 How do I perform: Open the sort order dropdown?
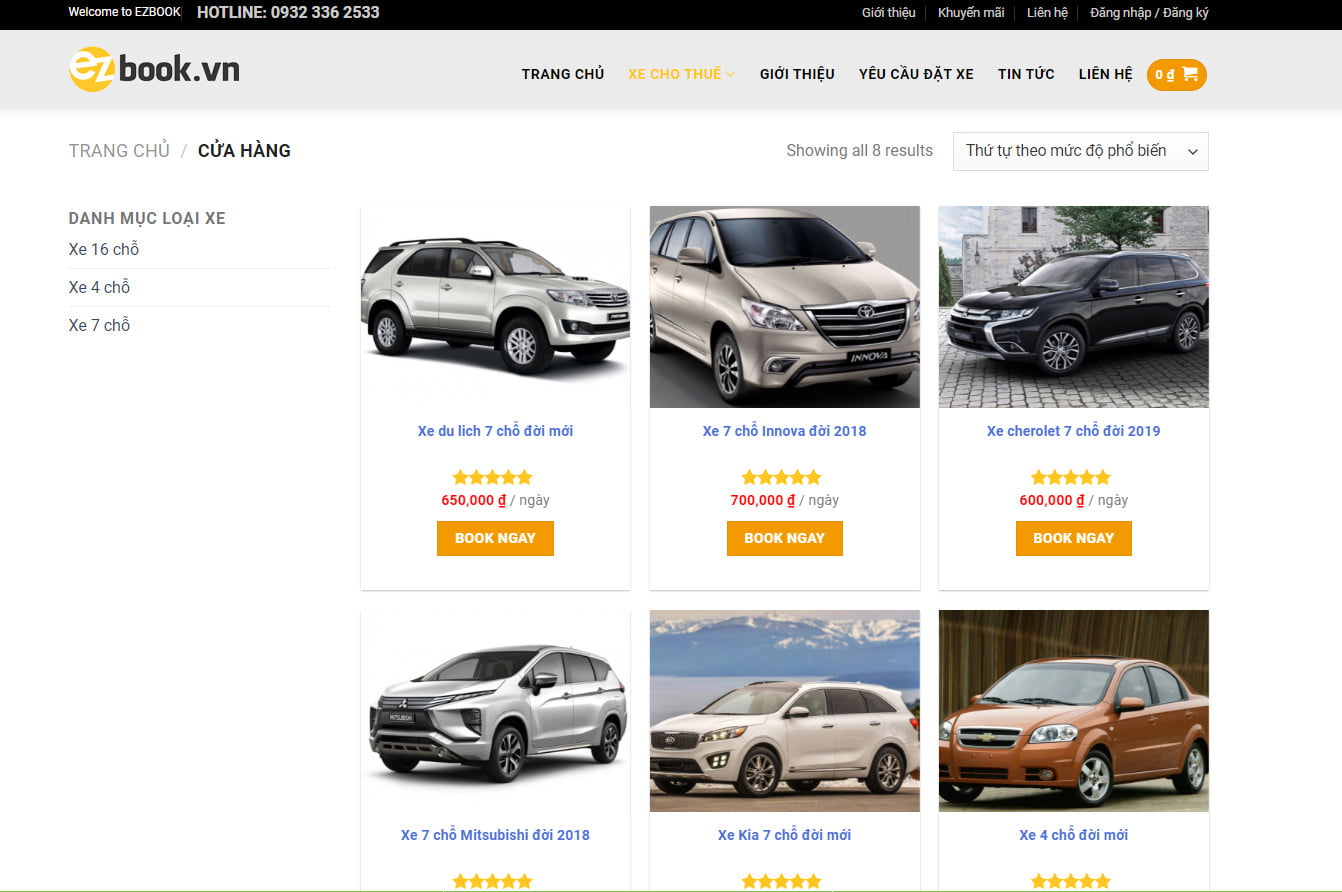(1080, 151)
